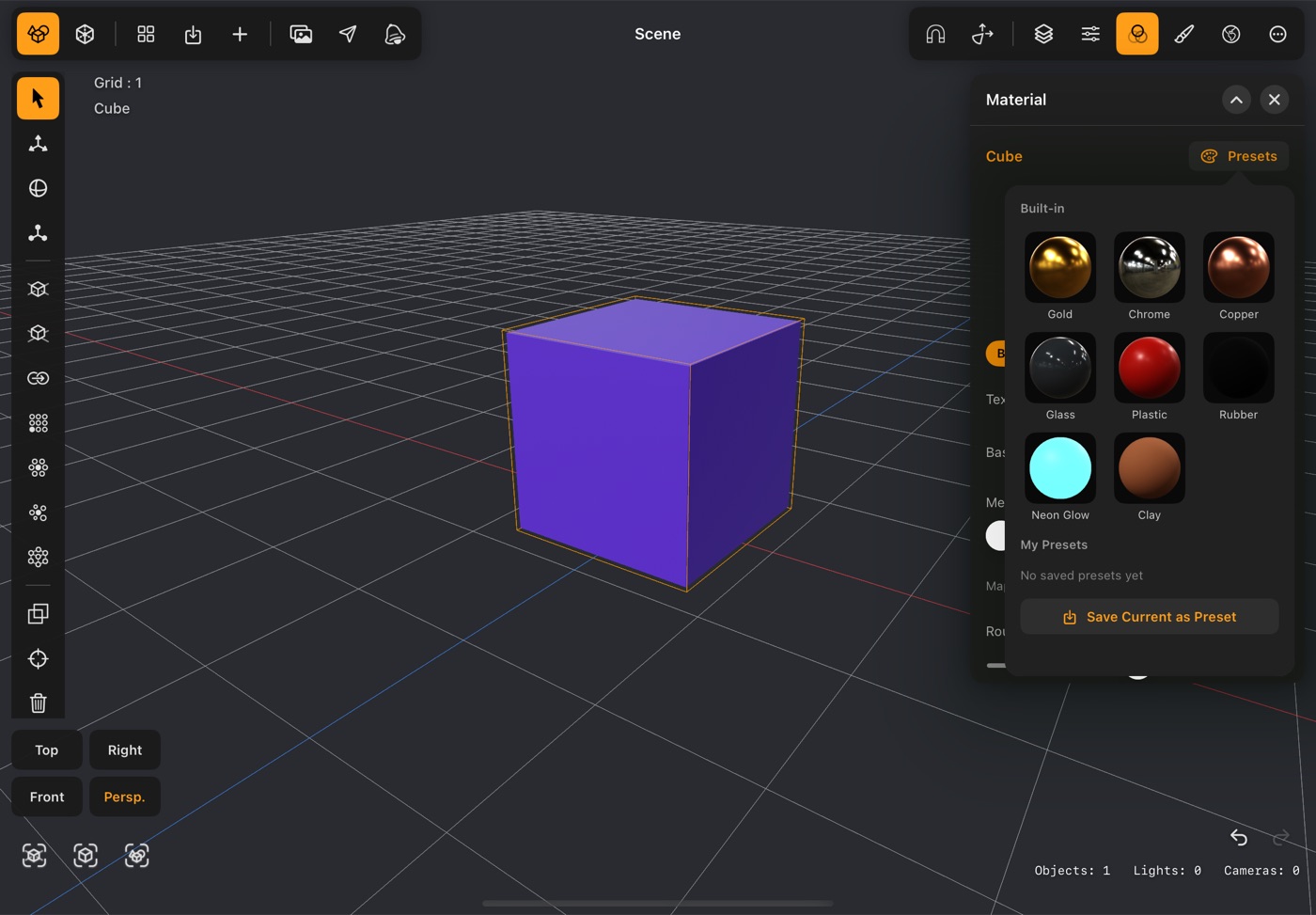Switch to Top view
This screenshot has width=1316, height=915.
point(46,749)
